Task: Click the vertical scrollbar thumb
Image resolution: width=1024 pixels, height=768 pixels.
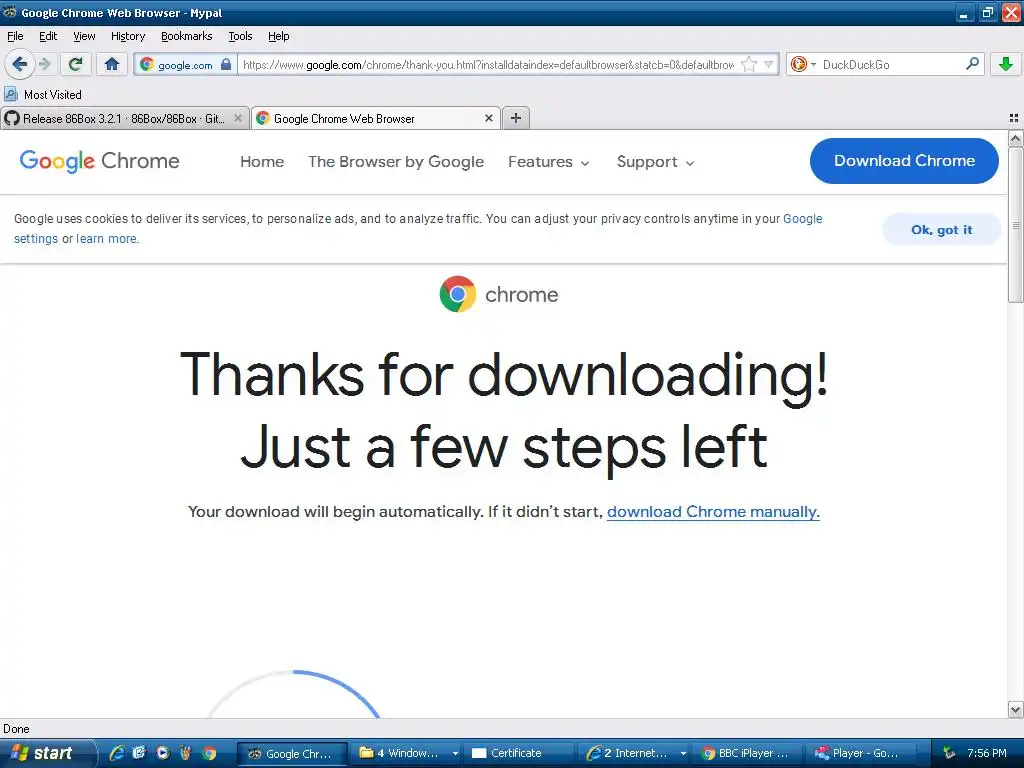Action: [x=1016, y=225]
